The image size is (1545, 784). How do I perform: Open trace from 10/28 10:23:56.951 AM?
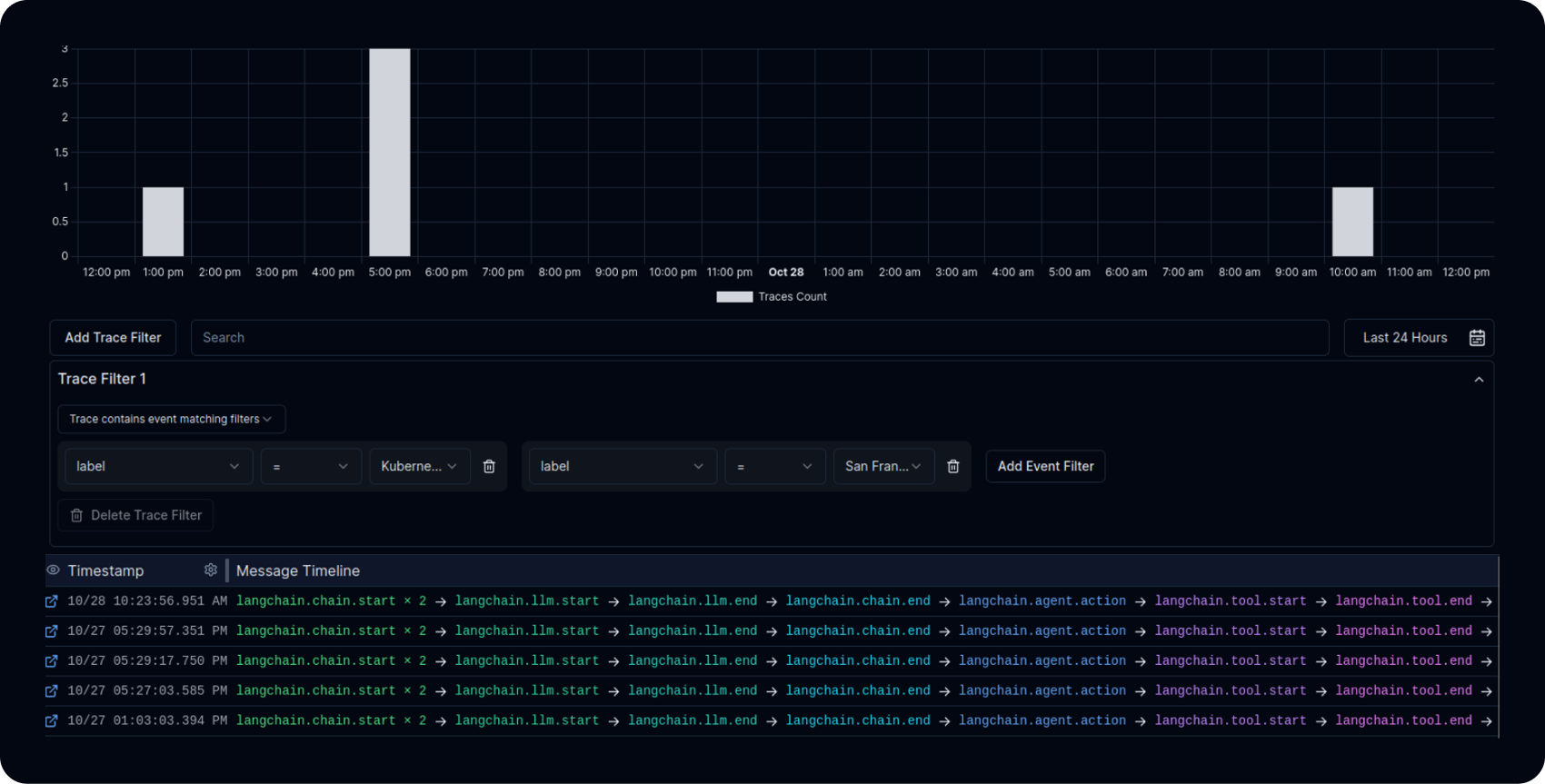[x=52, y=601]
